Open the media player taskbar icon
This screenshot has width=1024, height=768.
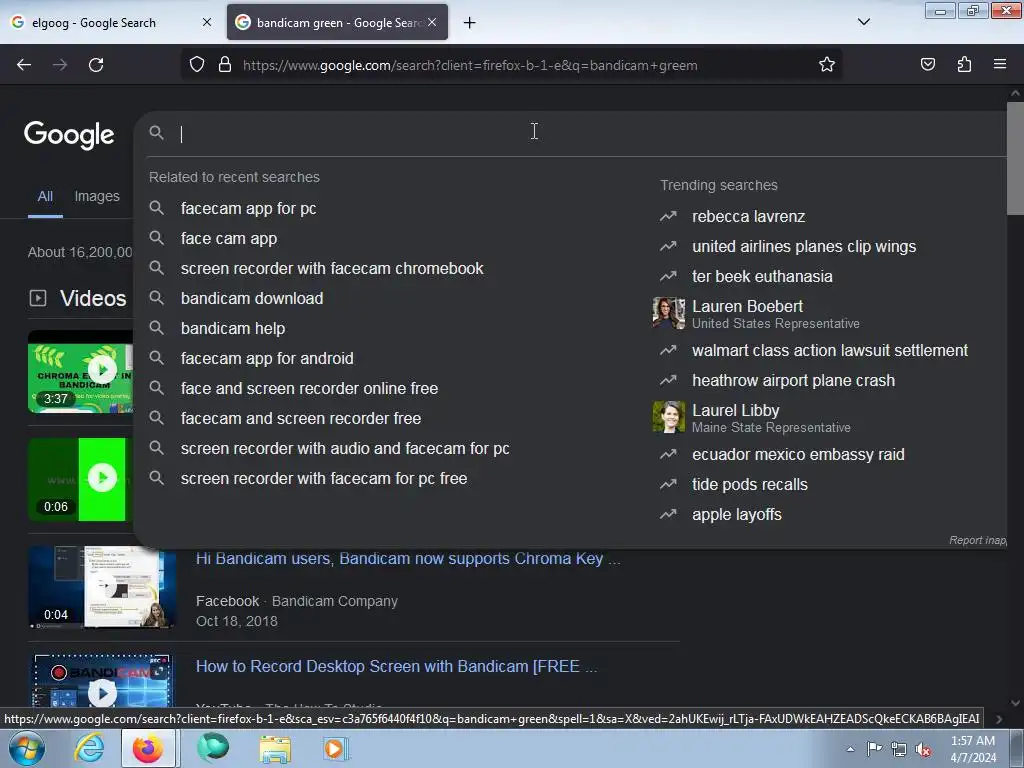pyautogui.click(x=336, y=748)
